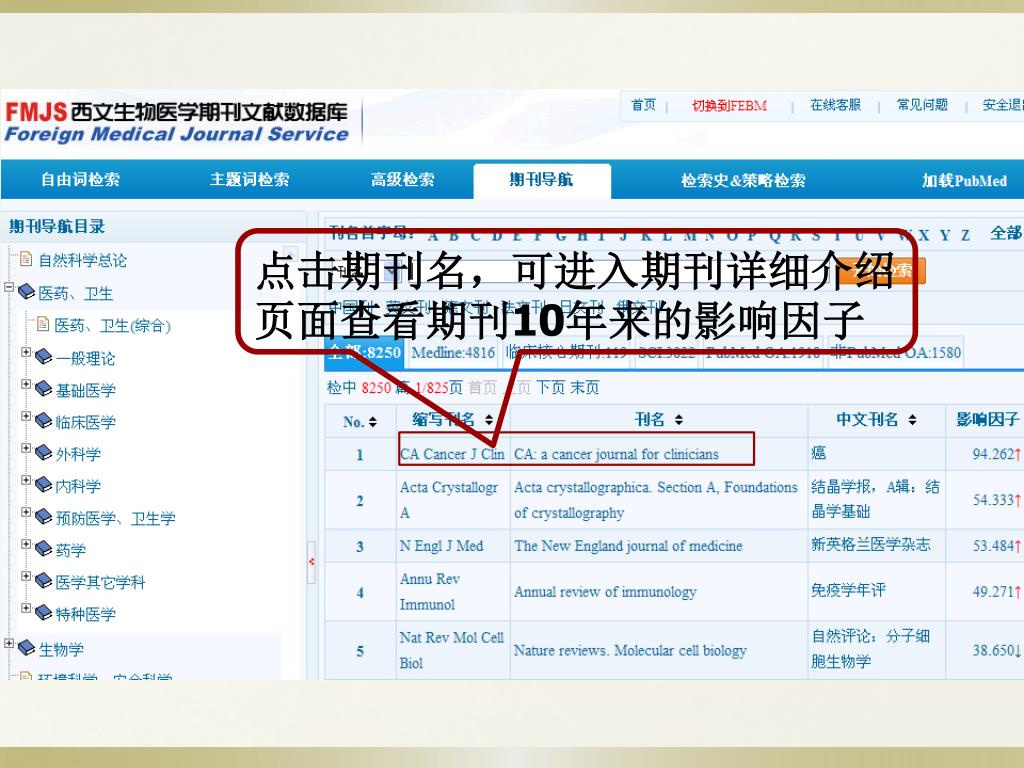
Task: Open the 主题词检索 tab
Action: pyautogui.click(x=249, y=180)
